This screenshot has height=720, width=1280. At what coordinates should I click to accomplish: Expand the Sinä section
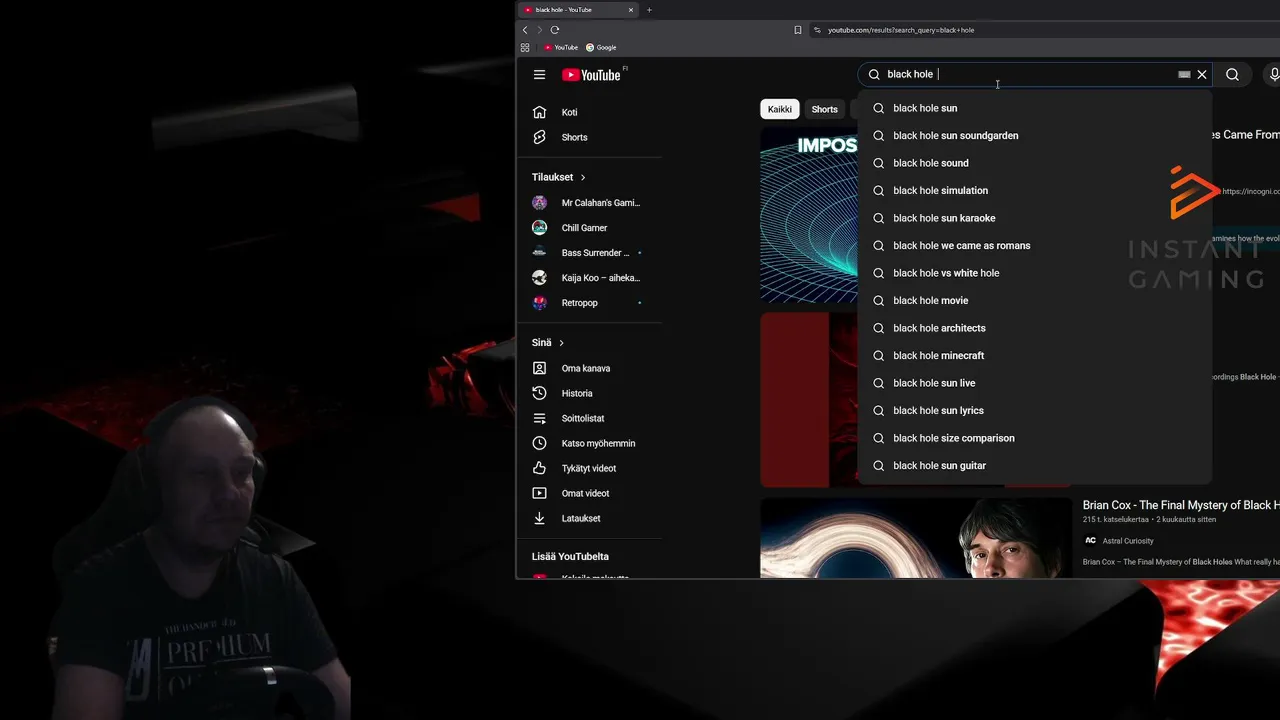[548, 343]
